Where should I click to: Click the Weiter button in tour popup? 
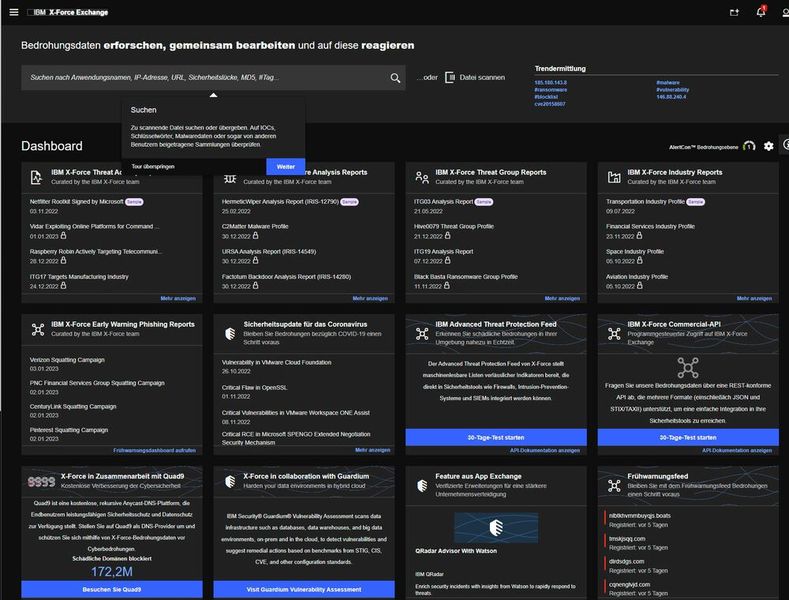point(285,167)
